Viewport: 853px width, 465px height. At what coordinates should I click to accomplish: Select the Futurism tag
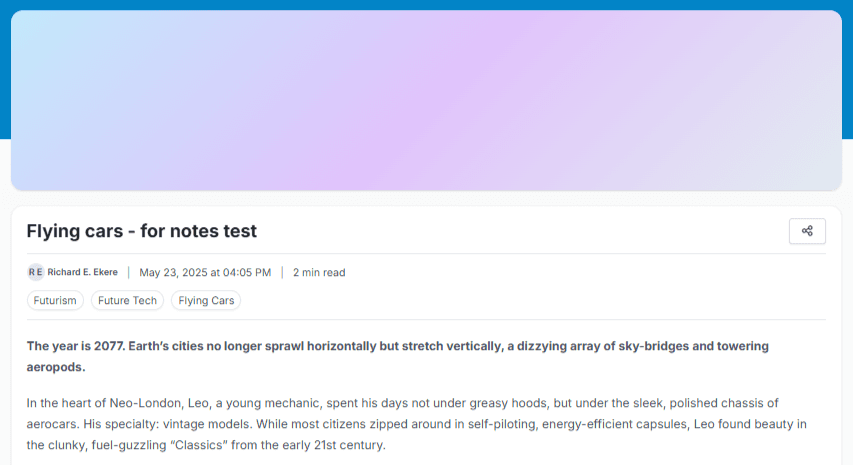[x=55, y=300]
